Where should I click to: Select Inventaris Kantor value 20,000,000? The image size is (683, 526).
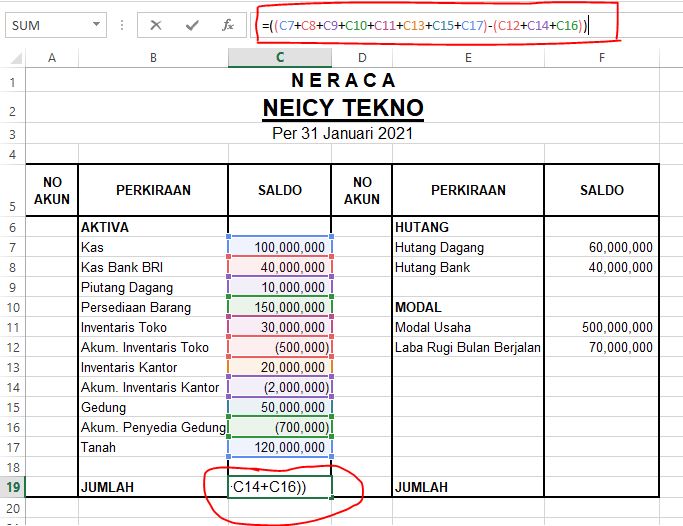tap(280, 367)
